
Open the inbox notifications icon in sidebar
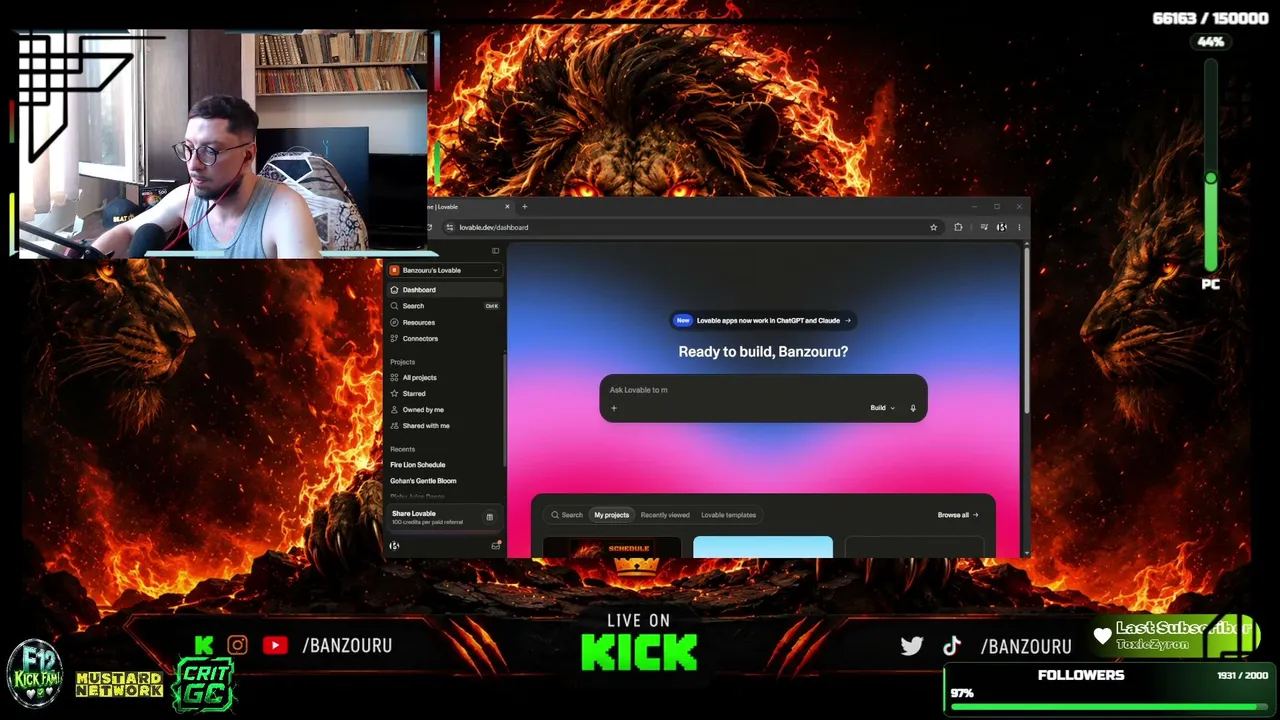tap(495, 546)
